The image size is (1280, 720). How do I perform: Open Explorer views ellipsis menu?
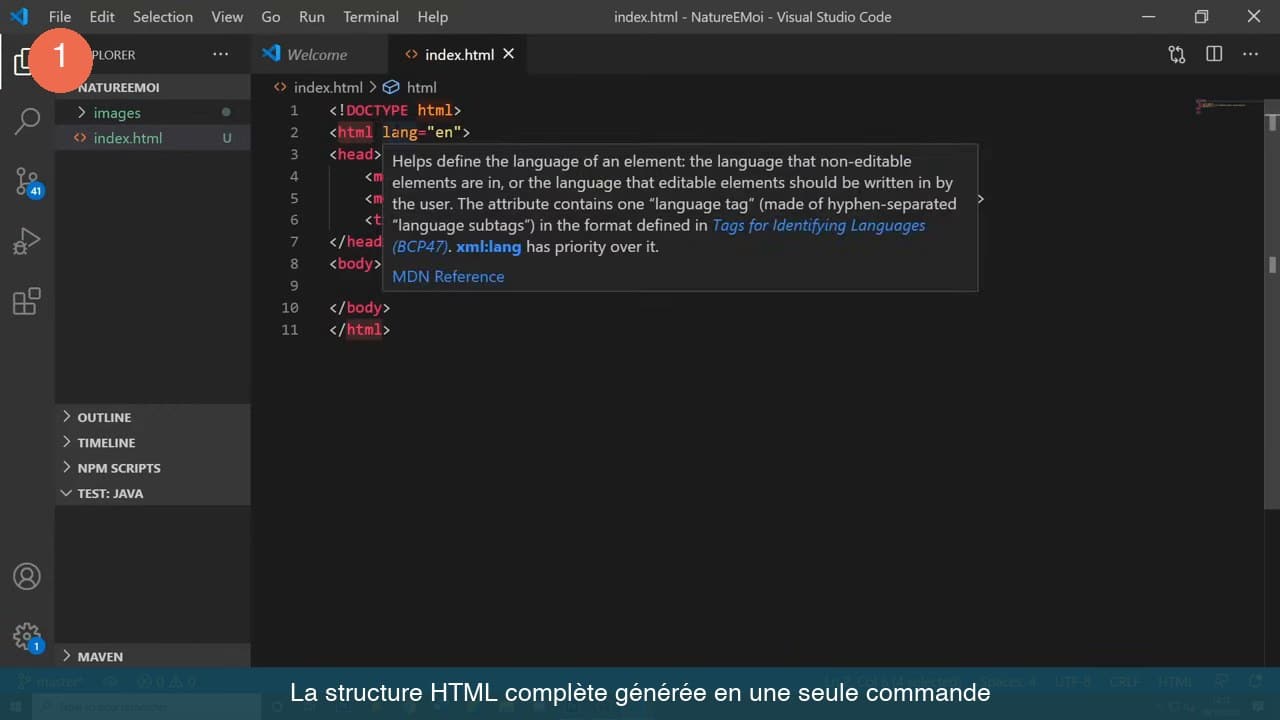pyautogui.click(x=220, y=55)
